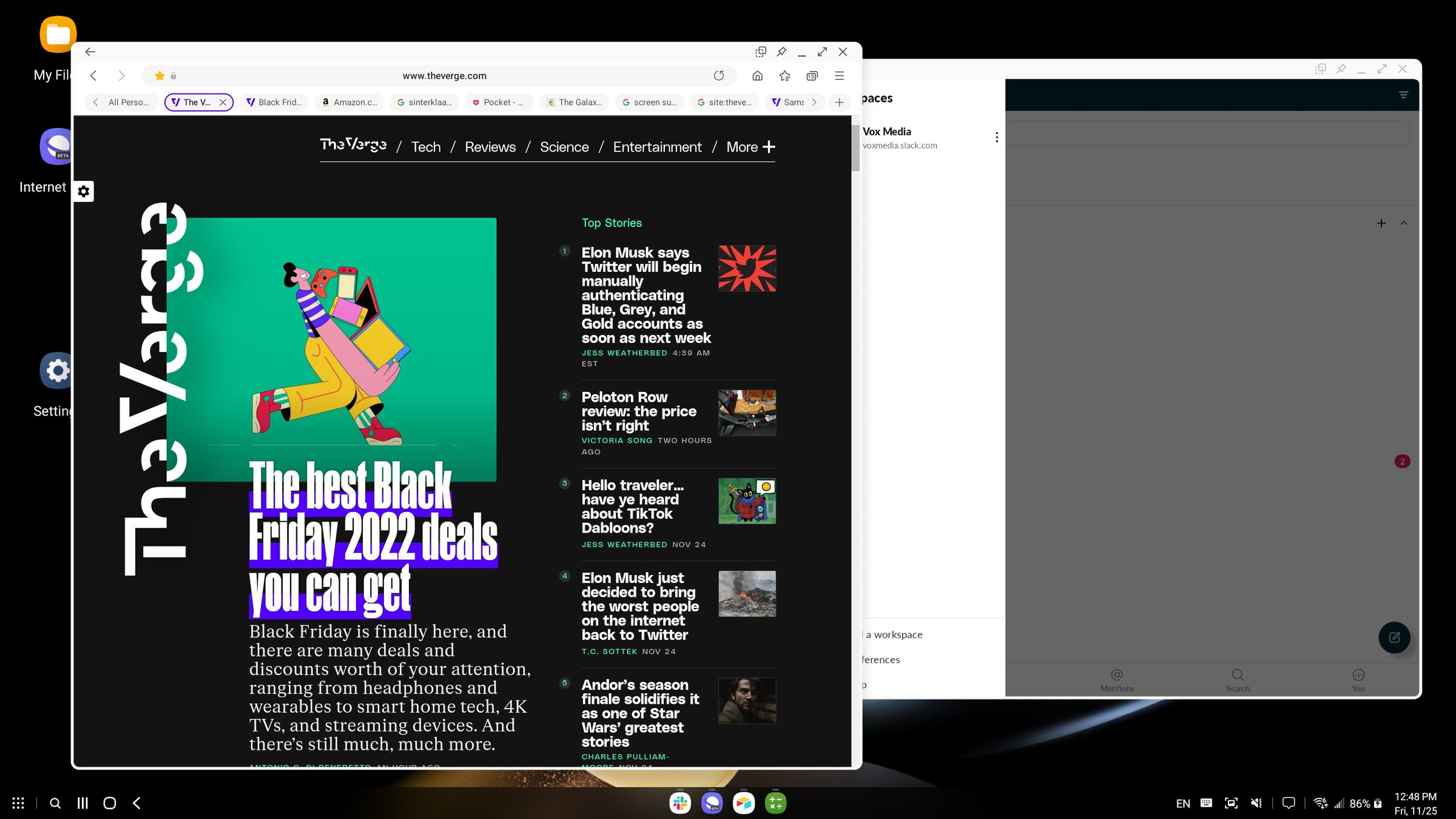1456x819 pixels.
Task: Open Calculator app from taskbar
Action: click(x=776, y=803)
